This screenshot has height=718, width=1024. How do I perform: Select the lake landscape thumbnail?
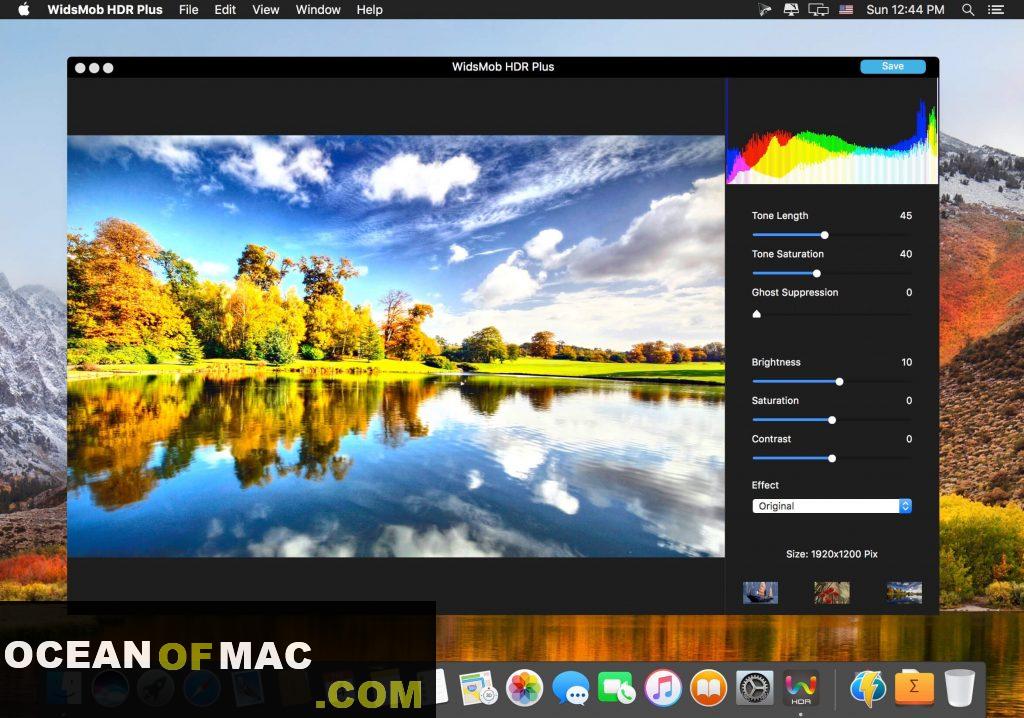click(x=904, y=593)
